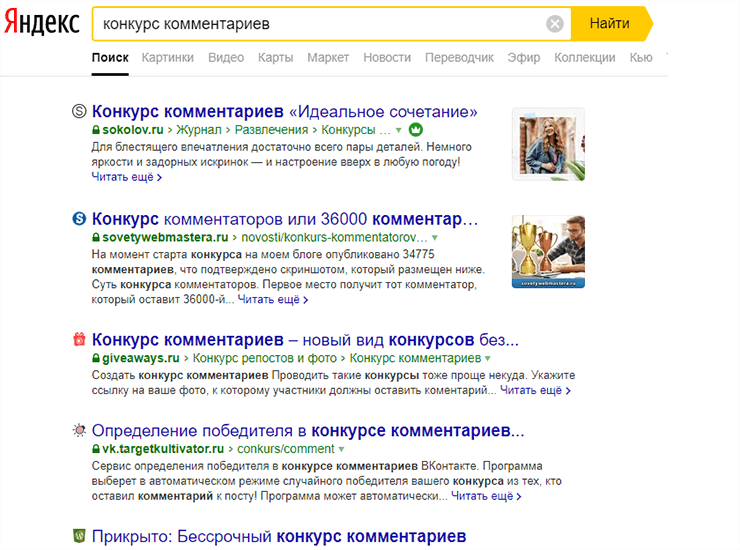Click the targetkultivator favicon
Screen dimensions: 740x550
pos(79,430)
